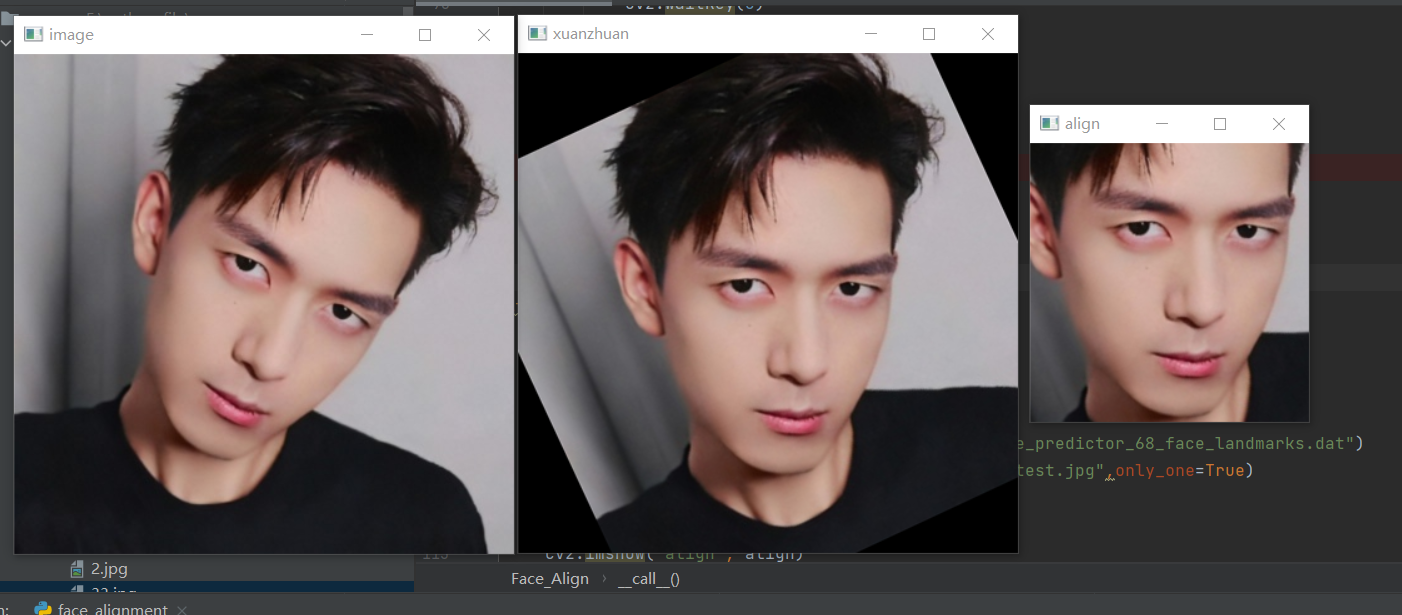Screen dimensions: 1402x615
Task: Maximize the align window
Action: pyautogui.click(x=1220, y=124)
